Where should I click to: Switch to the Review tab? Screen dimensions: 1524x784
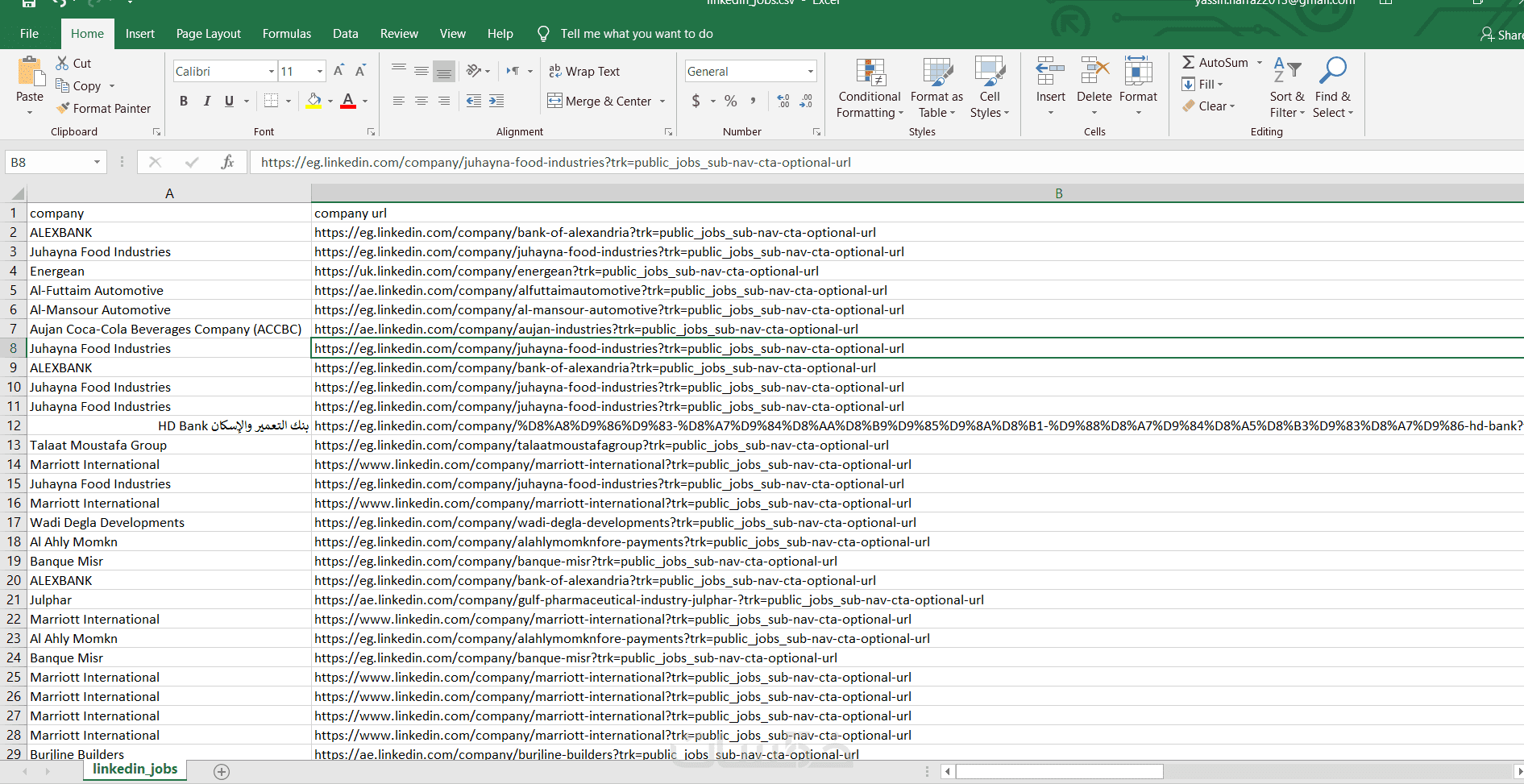tap(399, 33)
